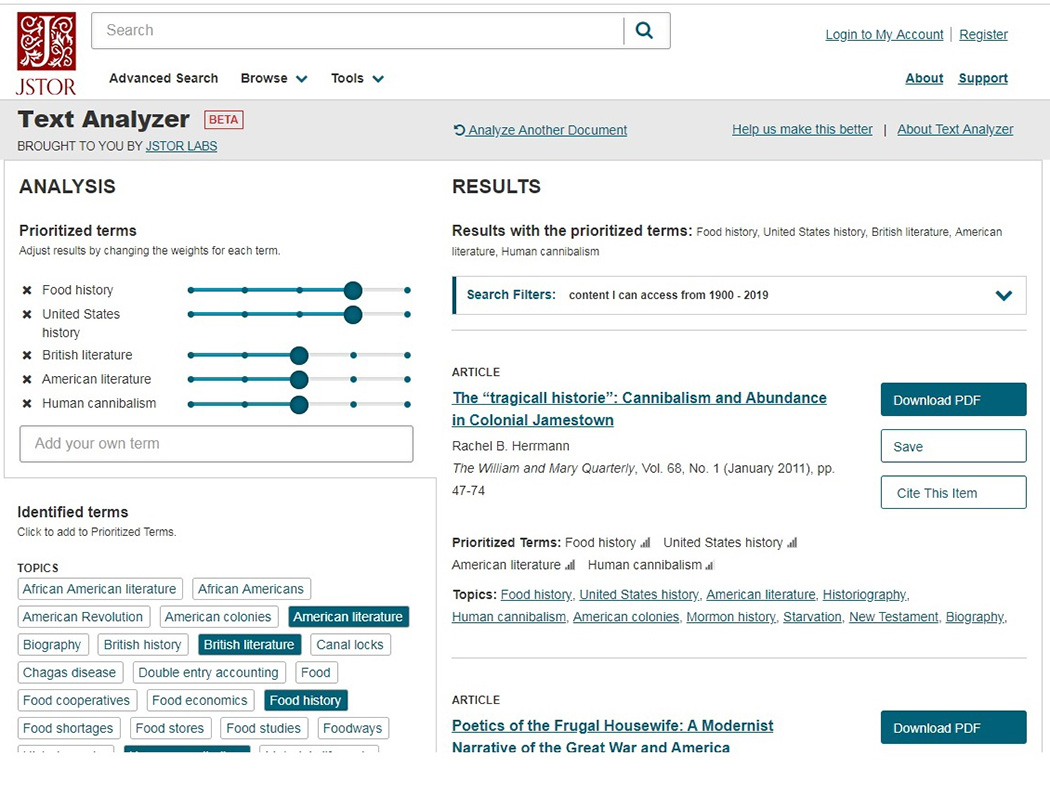Screen dimensions: 1050x795
Task: Open About Text Analyzer link
Action: (955, 129)
